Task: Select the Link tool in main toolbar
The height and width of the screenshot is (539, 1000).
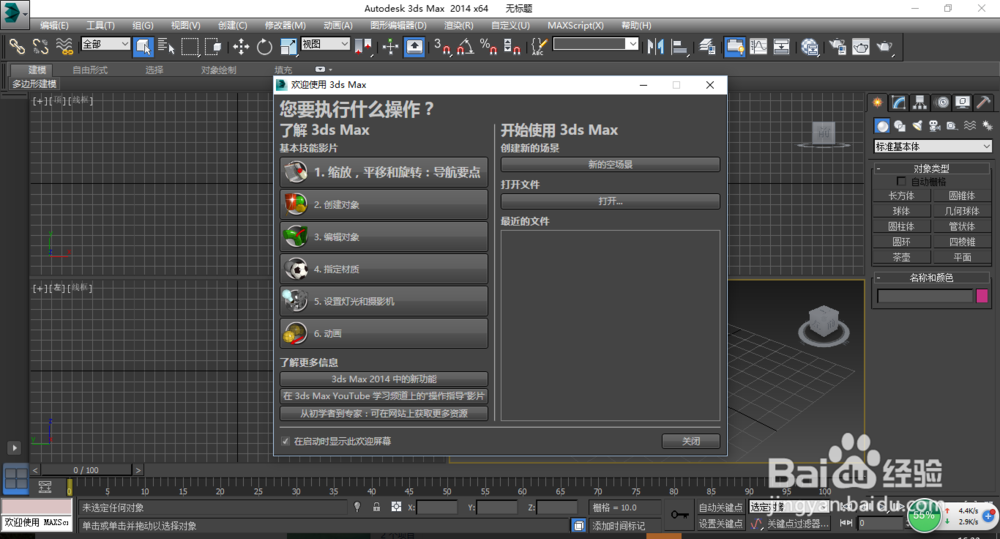Action: point(17,47)
